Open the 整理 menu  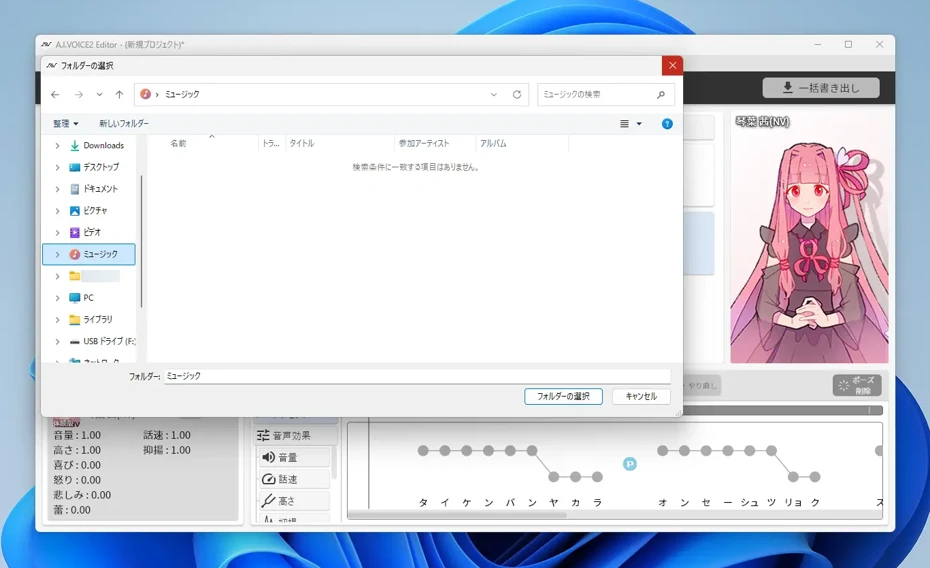coord(65,123)
